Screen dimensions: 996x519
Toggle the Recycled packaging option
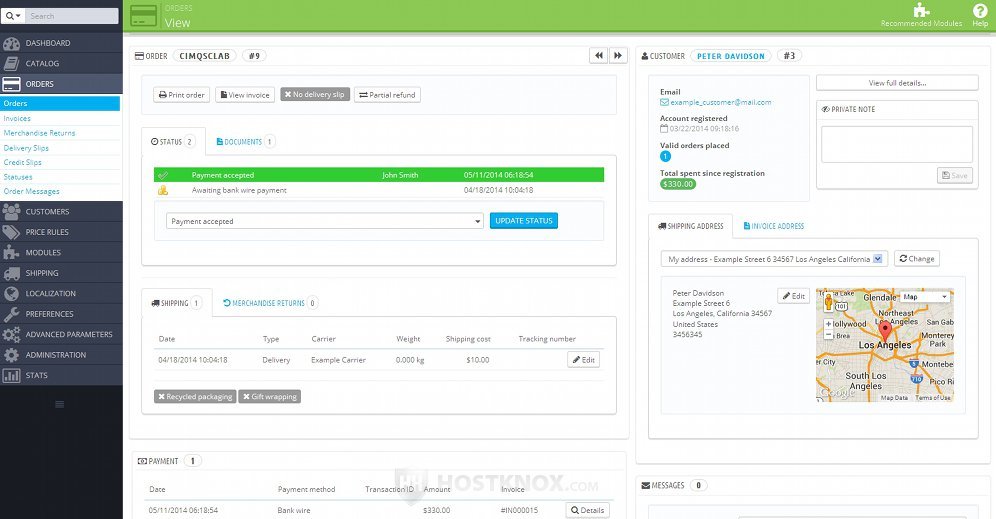pos(195,396)
